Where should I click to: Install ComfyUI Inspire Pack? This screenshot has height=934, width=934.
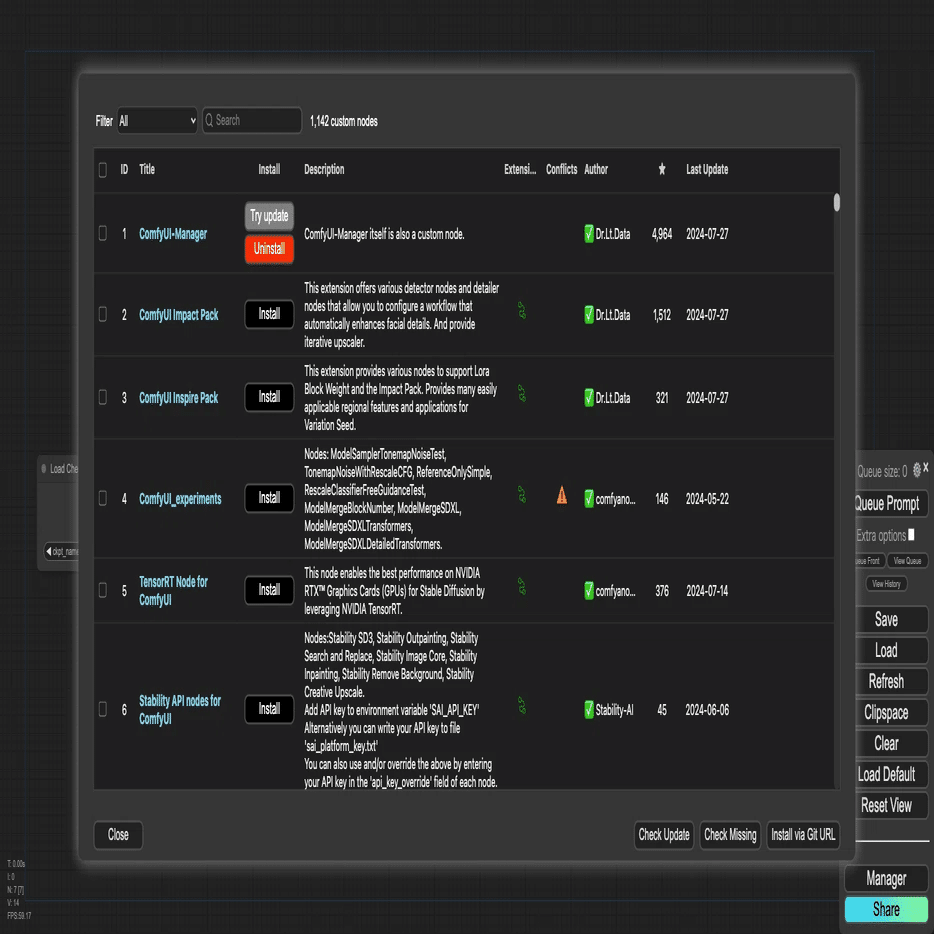pos(269,397)
